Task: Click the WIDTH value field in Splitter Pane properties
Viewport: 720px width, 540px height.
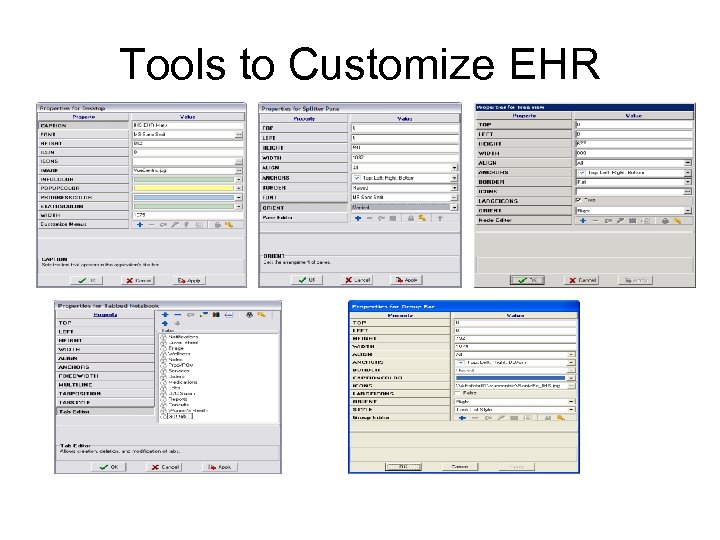Action: (405, 158)
